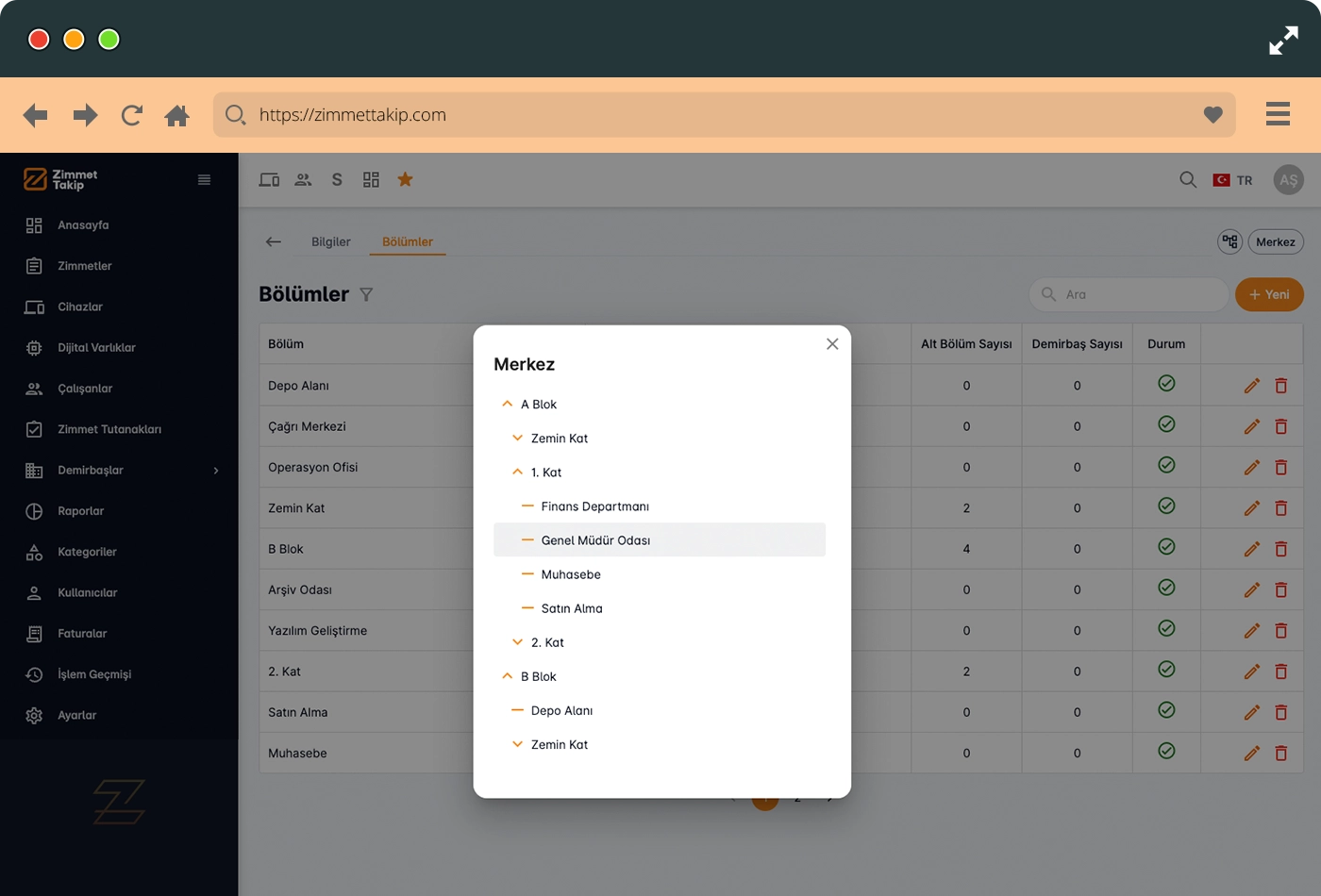Click the hierarchy tree view icon
The image size is (1321, 896).
pyautogui.click(x=1229, y=241)
